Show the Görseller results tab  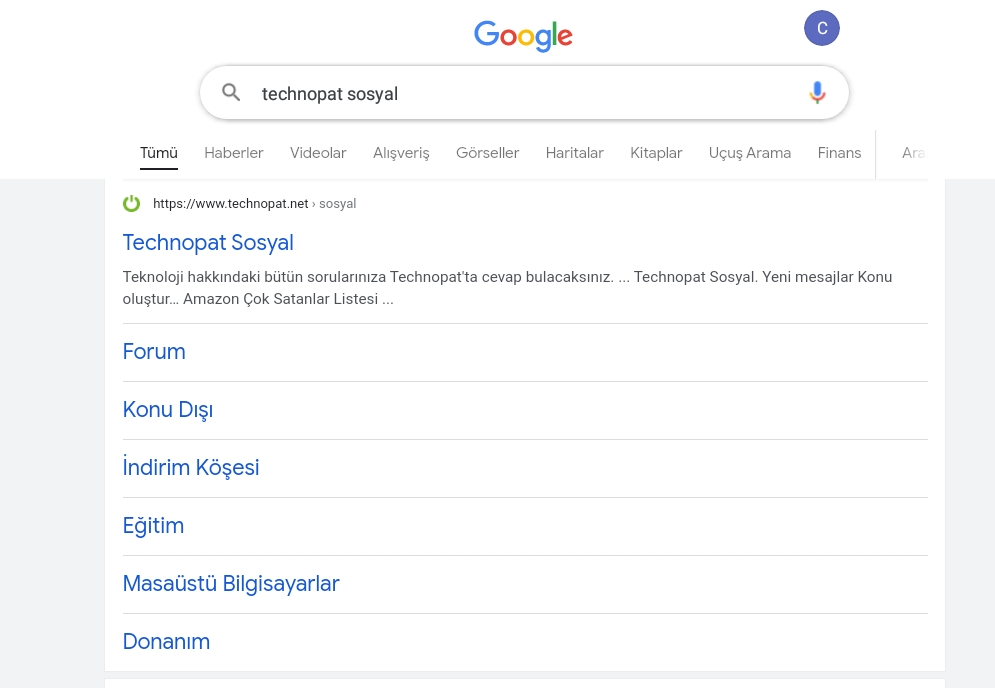coord(487,153)
